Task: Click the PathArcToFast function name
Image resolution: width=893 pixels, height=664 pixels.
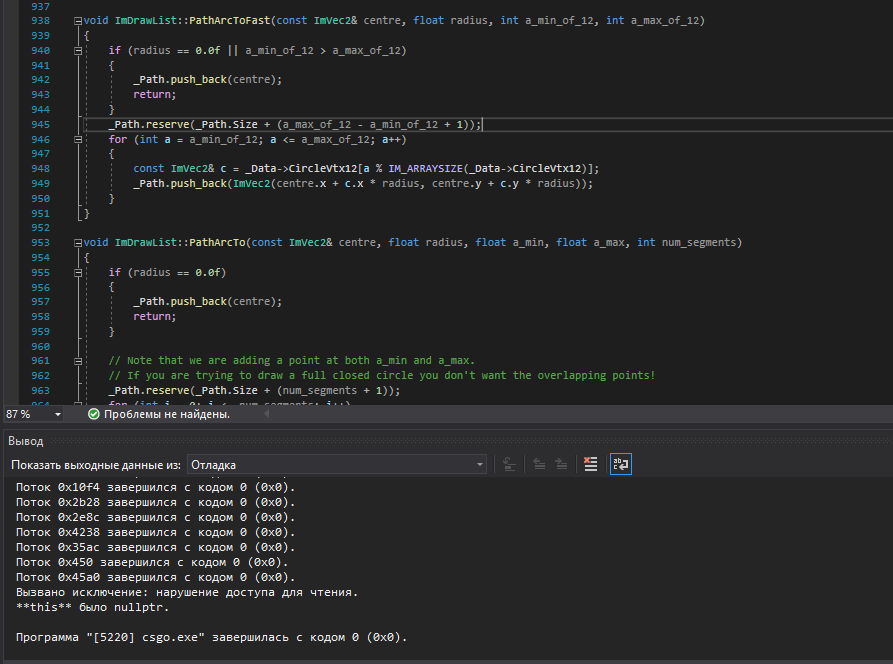Action: coord(230,21)
